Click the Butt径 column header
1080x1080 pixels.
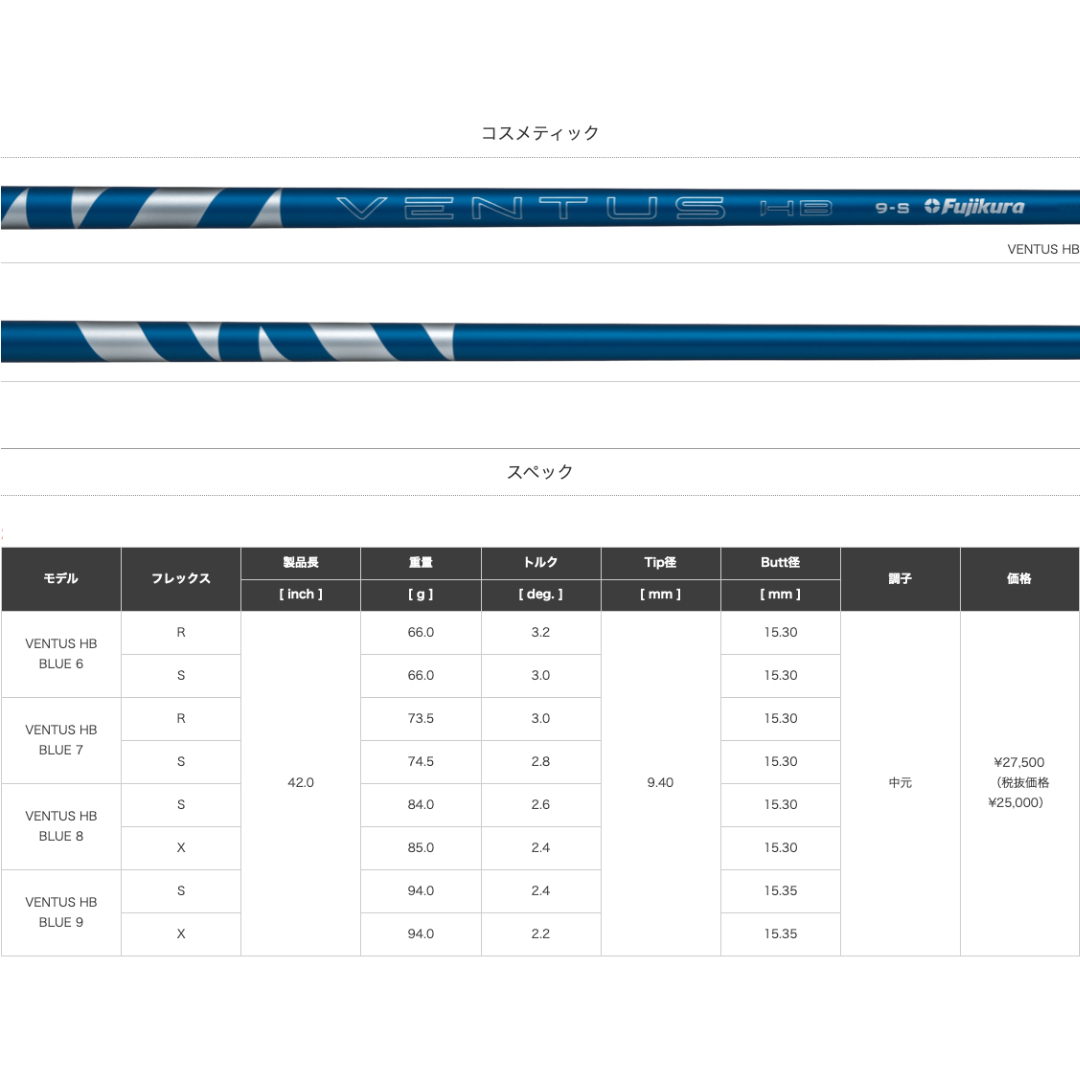coord(780,562)
